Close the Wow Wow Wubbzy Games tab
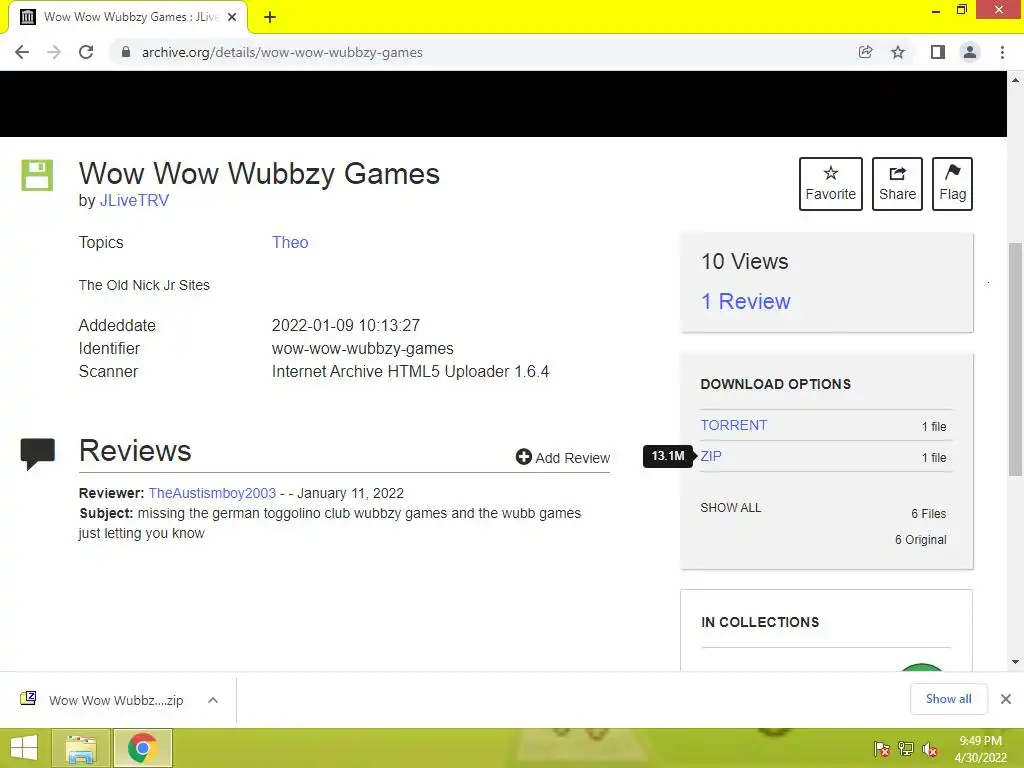Viewport: 1024px width, 768px height. (x=232, y=17)
